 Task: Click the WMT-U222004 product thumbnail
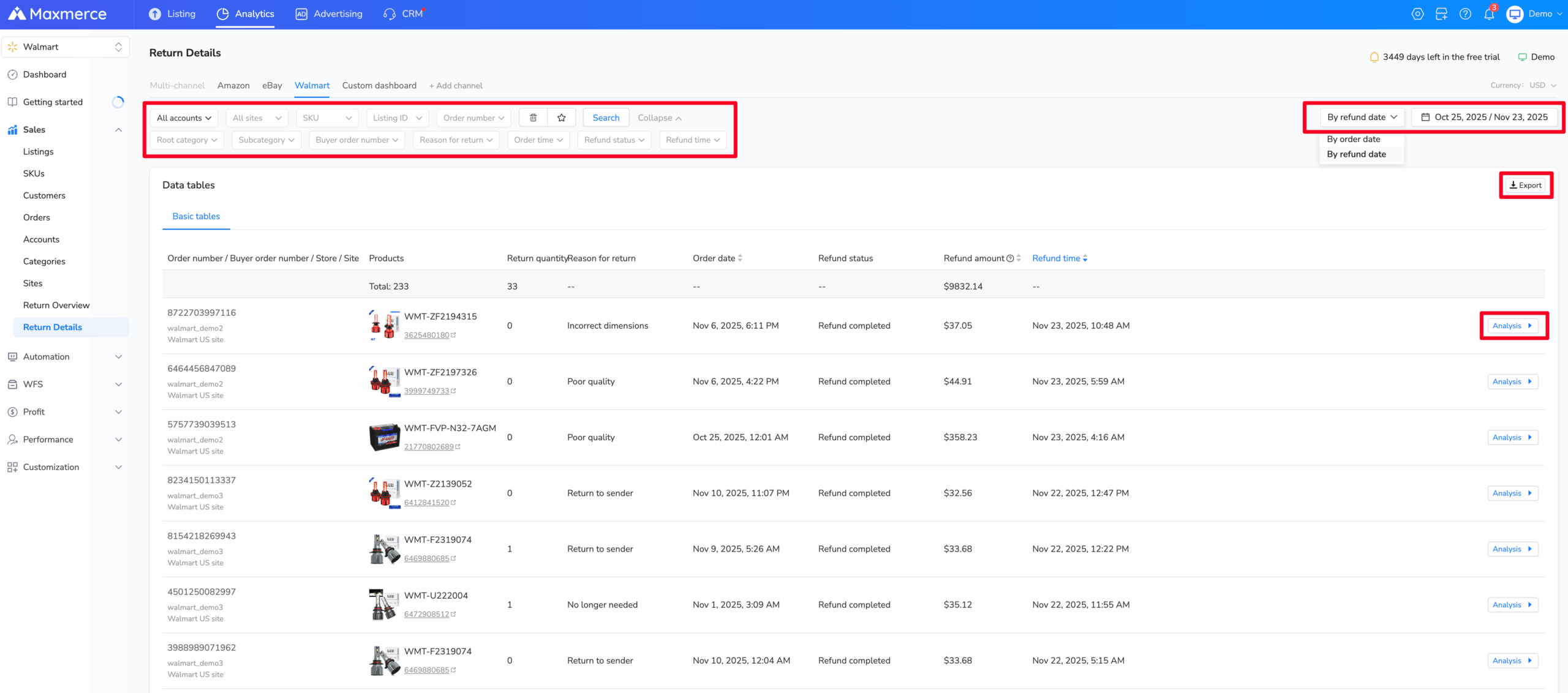click(385, 605)
